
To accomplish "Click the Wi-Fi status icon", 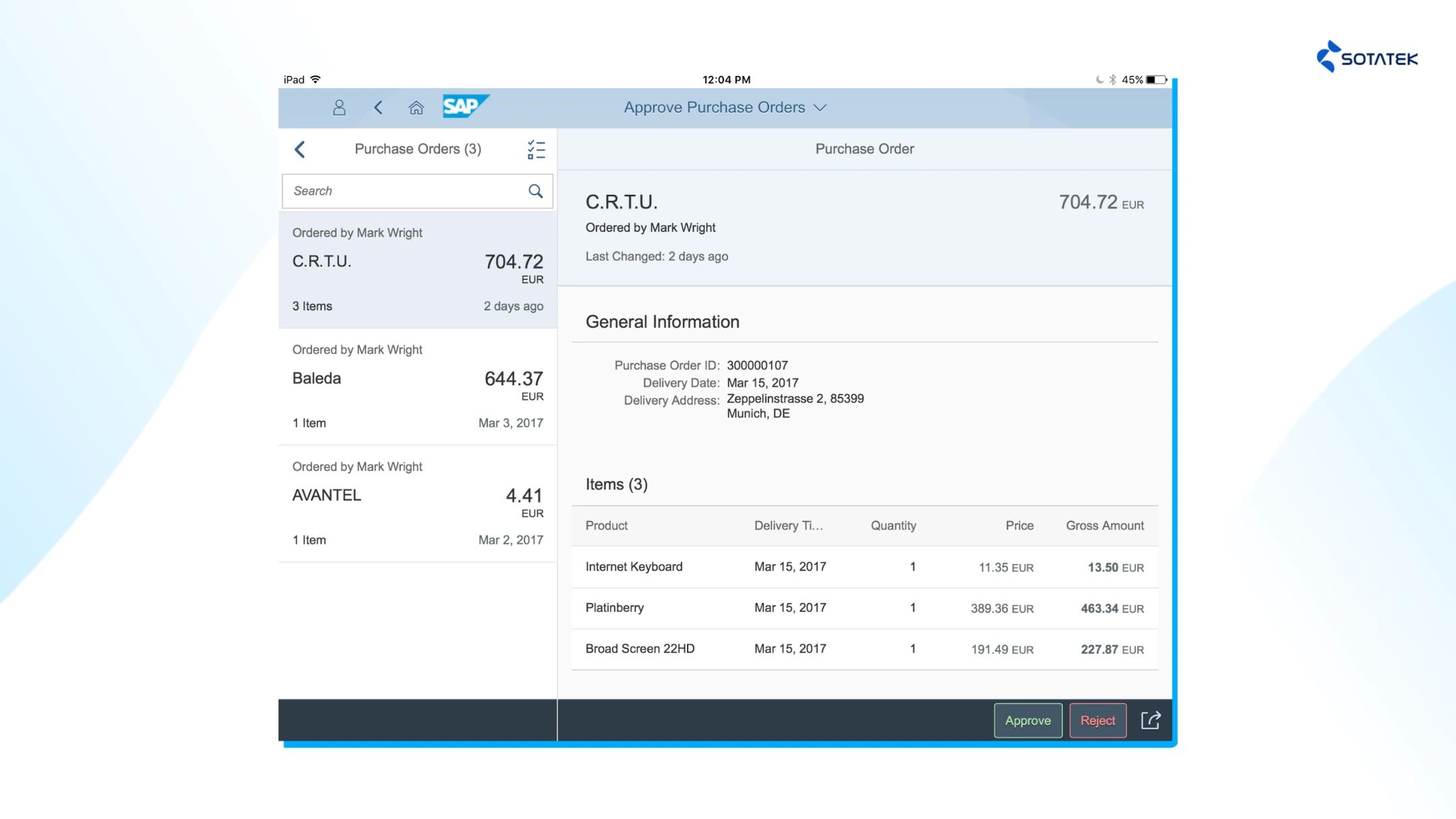I will point(315,80).
